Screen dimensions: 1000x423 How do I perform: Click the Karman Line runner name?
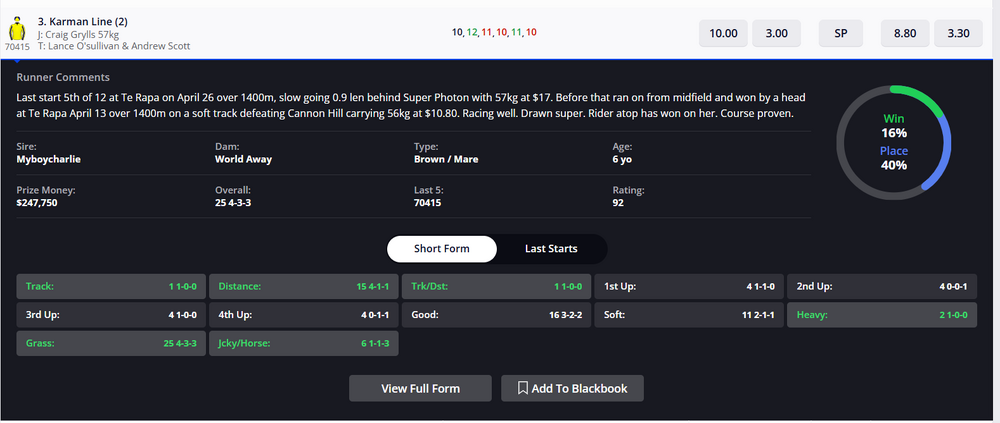point(82,21)
